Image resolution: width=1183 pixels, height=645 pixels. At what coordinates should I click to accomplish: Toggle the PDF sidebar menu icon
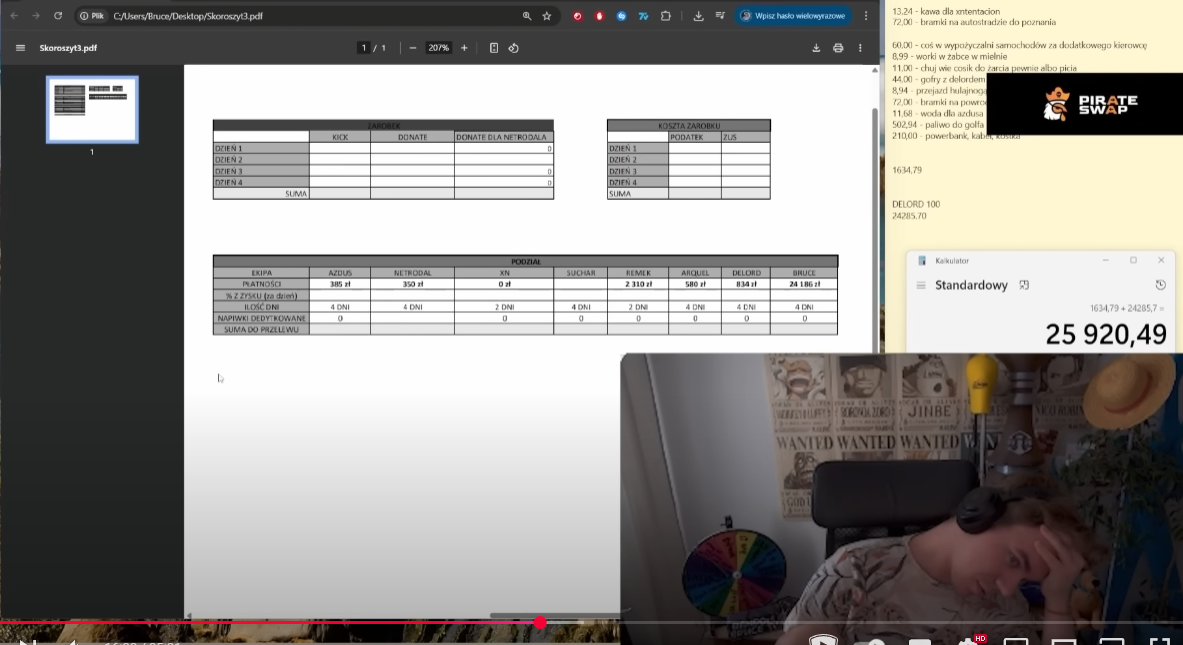pyautogui.click(x=20, y=48)
